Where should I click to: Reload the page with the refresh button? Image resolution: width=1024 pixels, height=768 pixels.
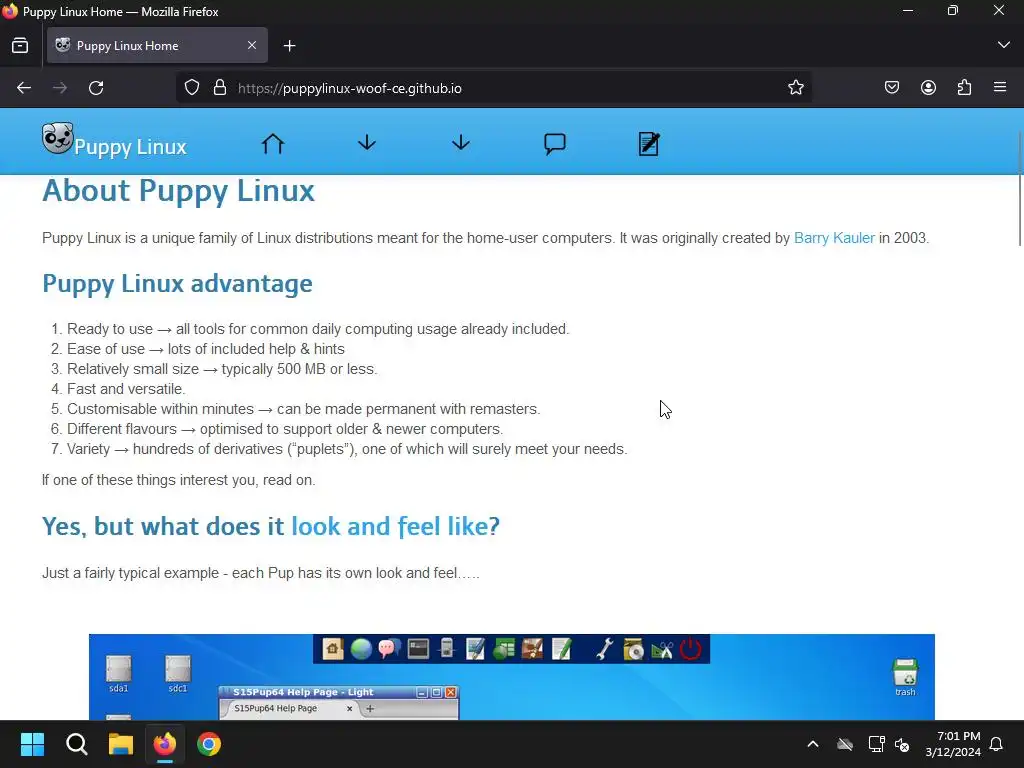coord(96,88)
